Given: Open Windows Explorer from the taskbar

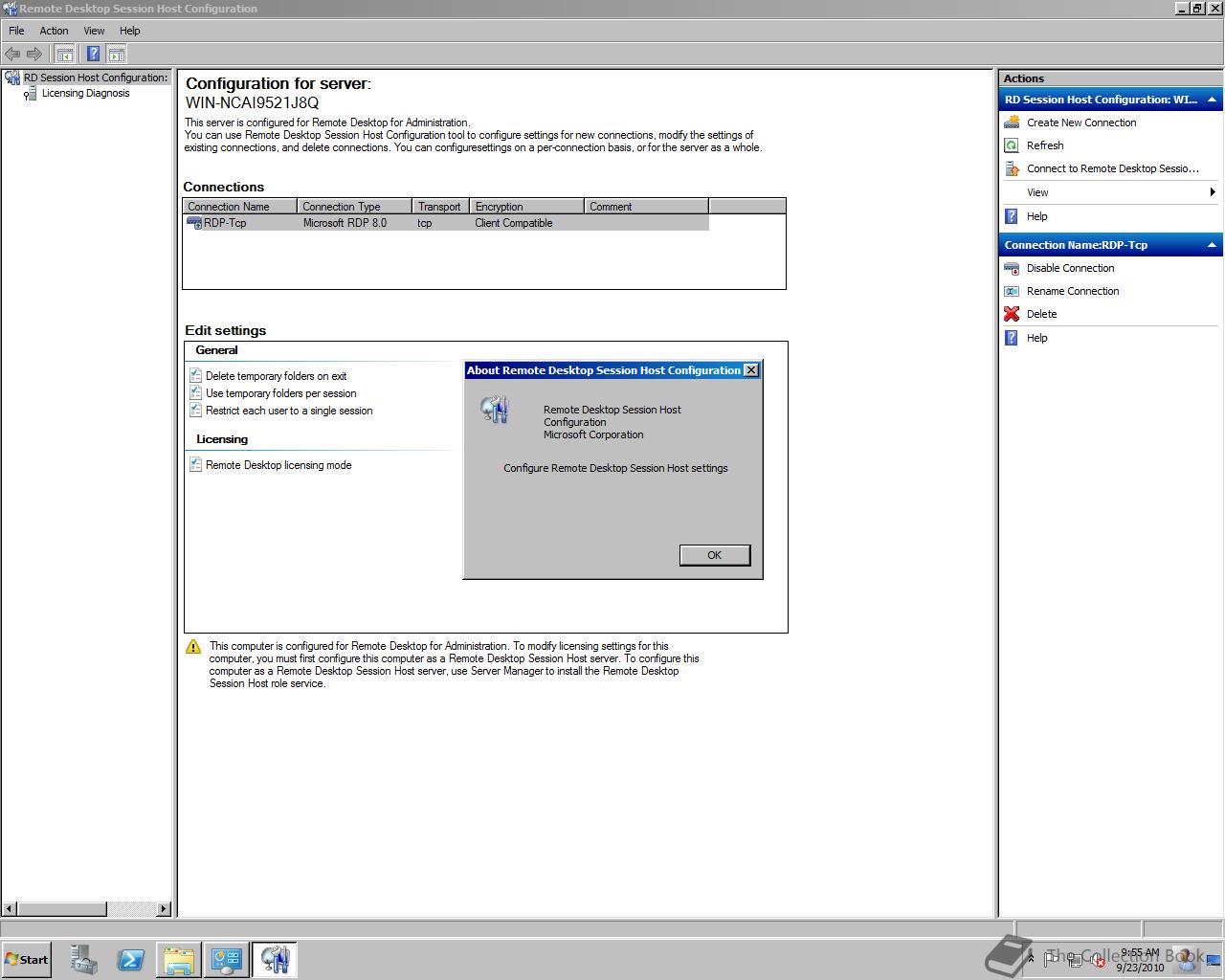Looking at the screenshot, I should coord(179,960).
